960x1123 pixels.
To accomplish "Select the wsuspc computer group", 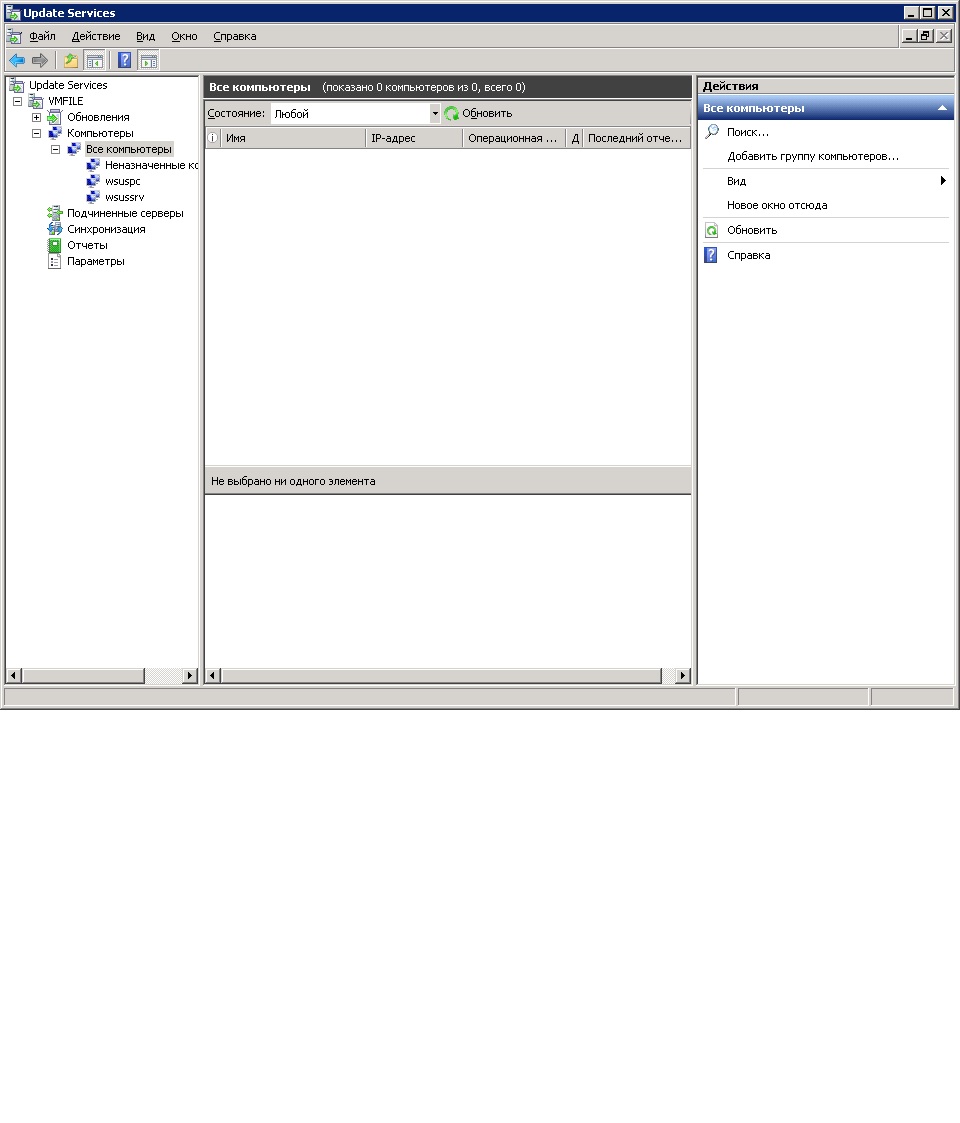I will (x=123, y=181).
